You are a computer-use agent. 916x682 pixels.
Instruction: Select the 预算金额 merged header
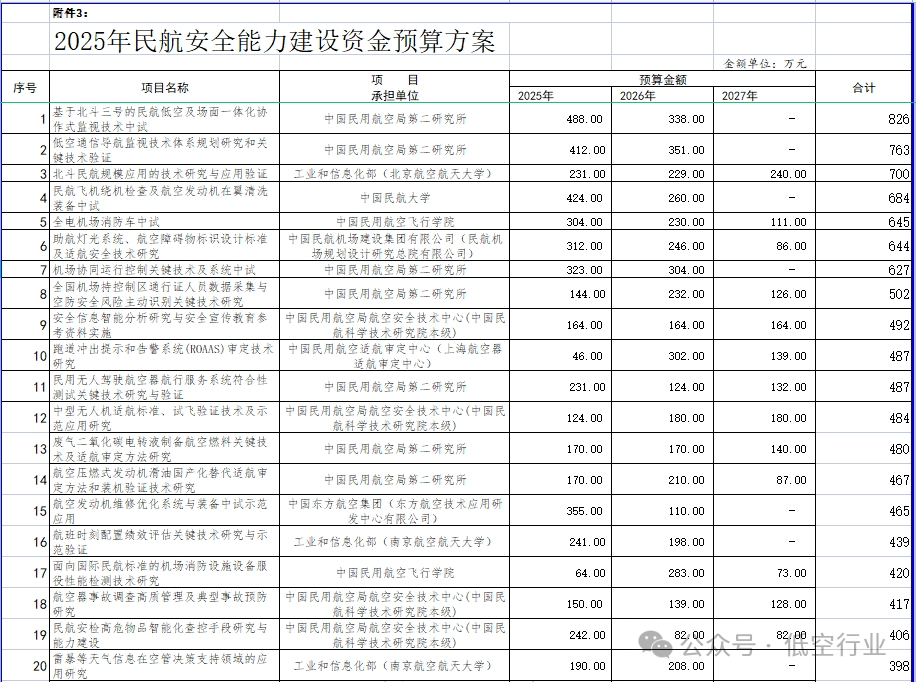pos(662,79)
